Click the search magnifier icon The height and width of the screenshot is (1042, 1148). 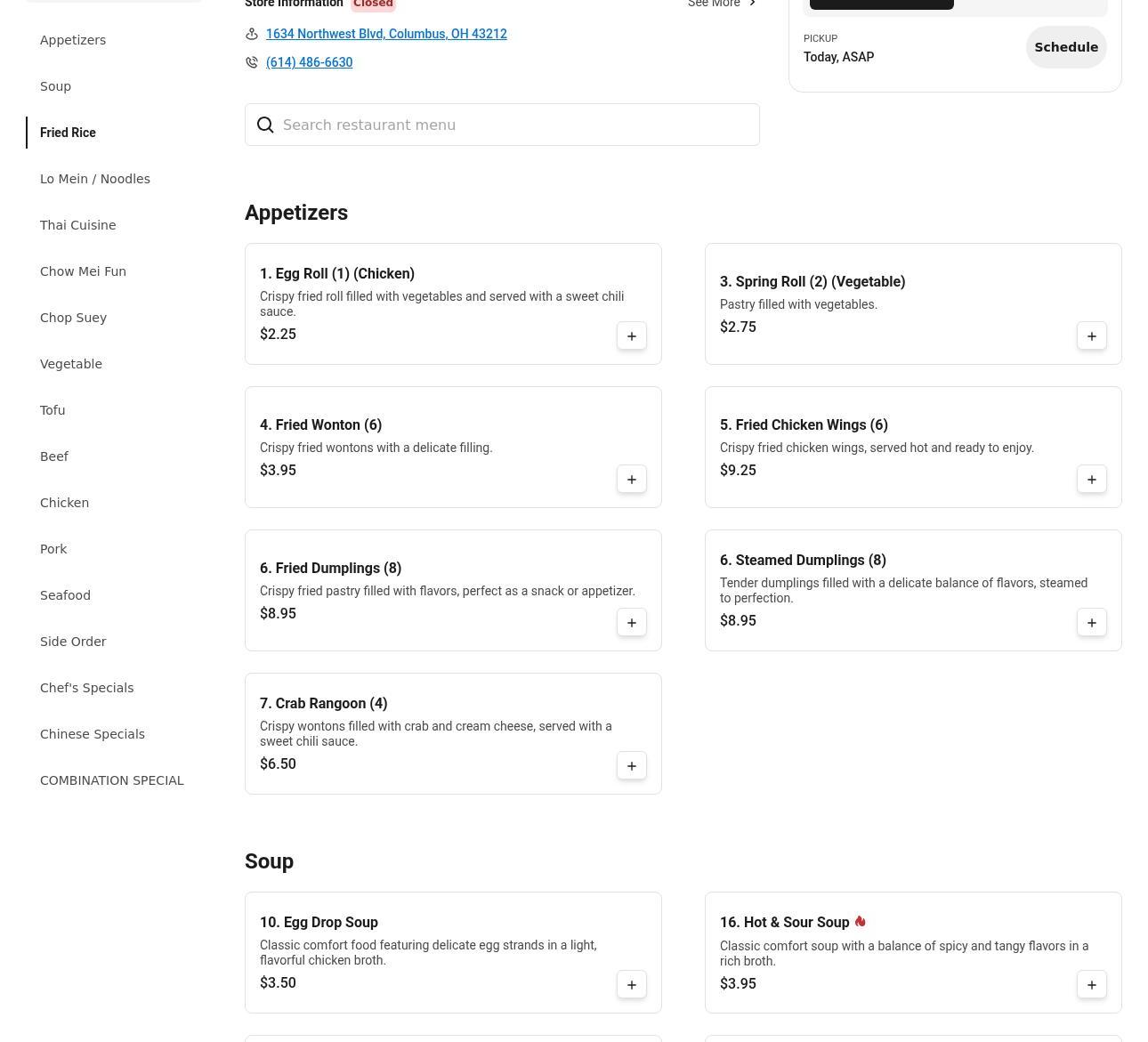click(x=265, y=125)
